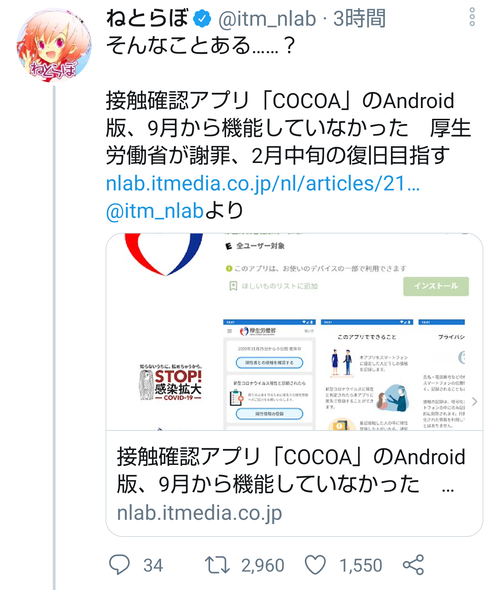Click the link card headline about COCOA
The height and width of the screenshot is (590, 500).
pyautogui.click(x=290, y=470)
